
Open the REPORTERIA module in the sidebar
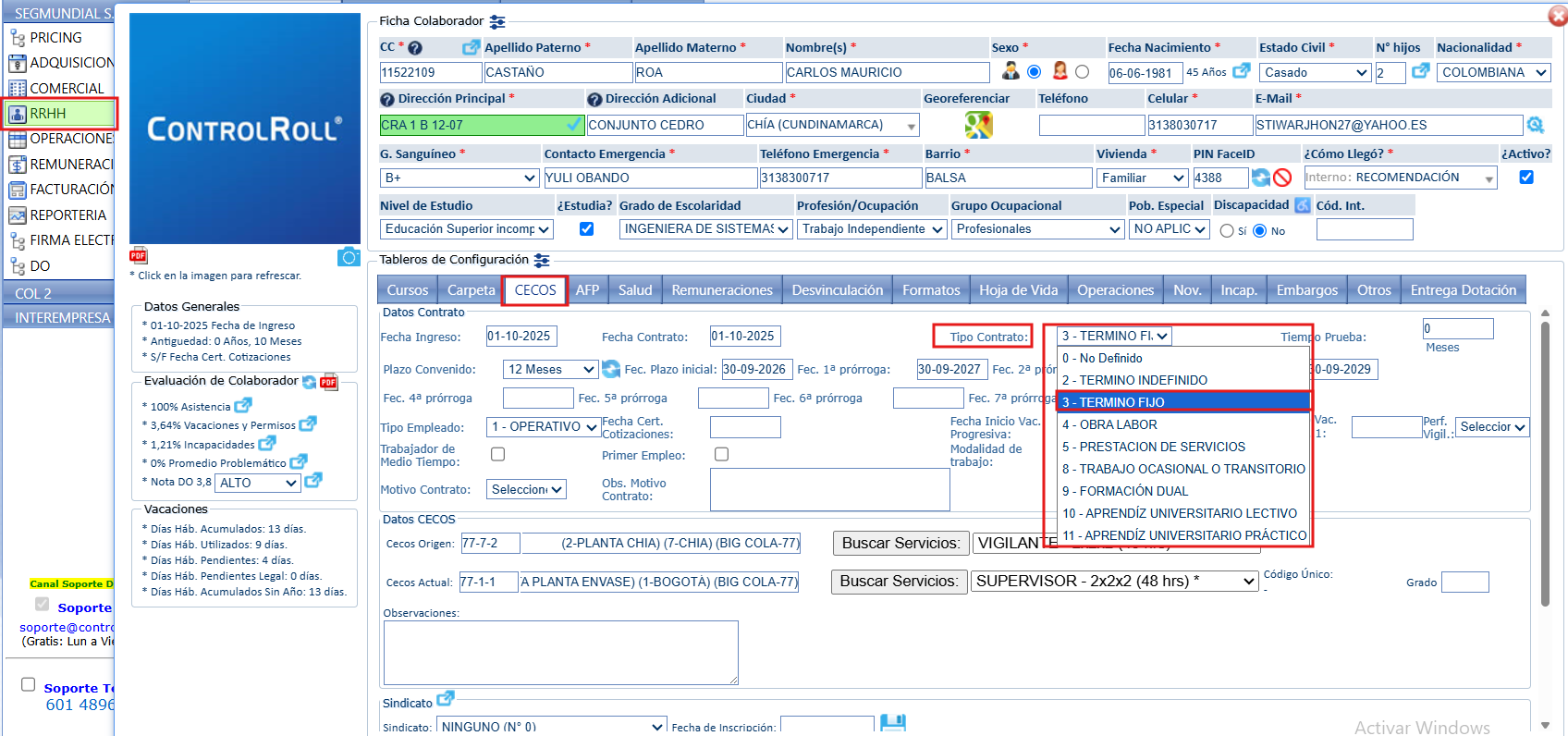point(67,215)
